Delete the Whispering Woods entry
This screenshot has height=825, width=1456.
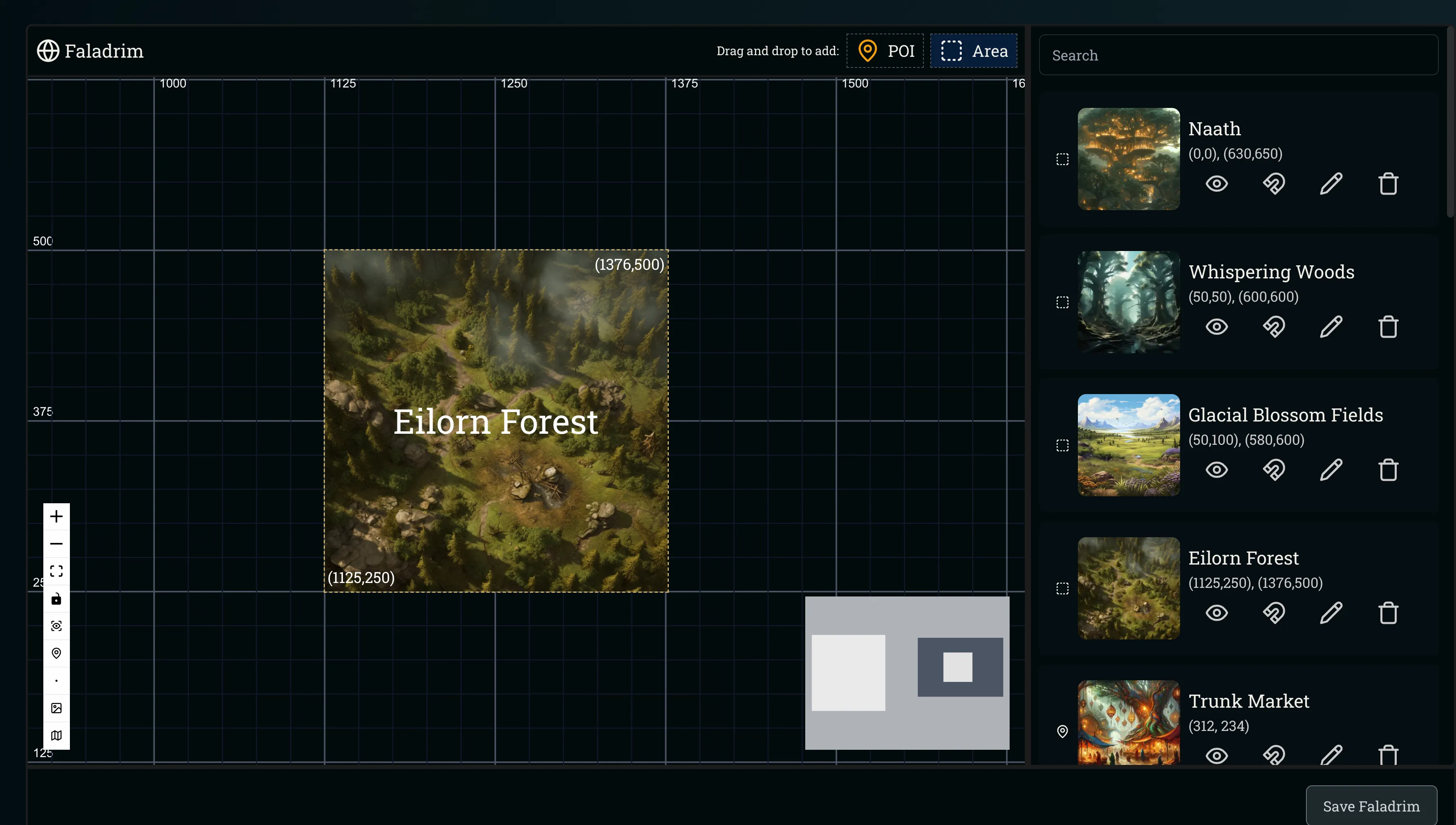1388,327
